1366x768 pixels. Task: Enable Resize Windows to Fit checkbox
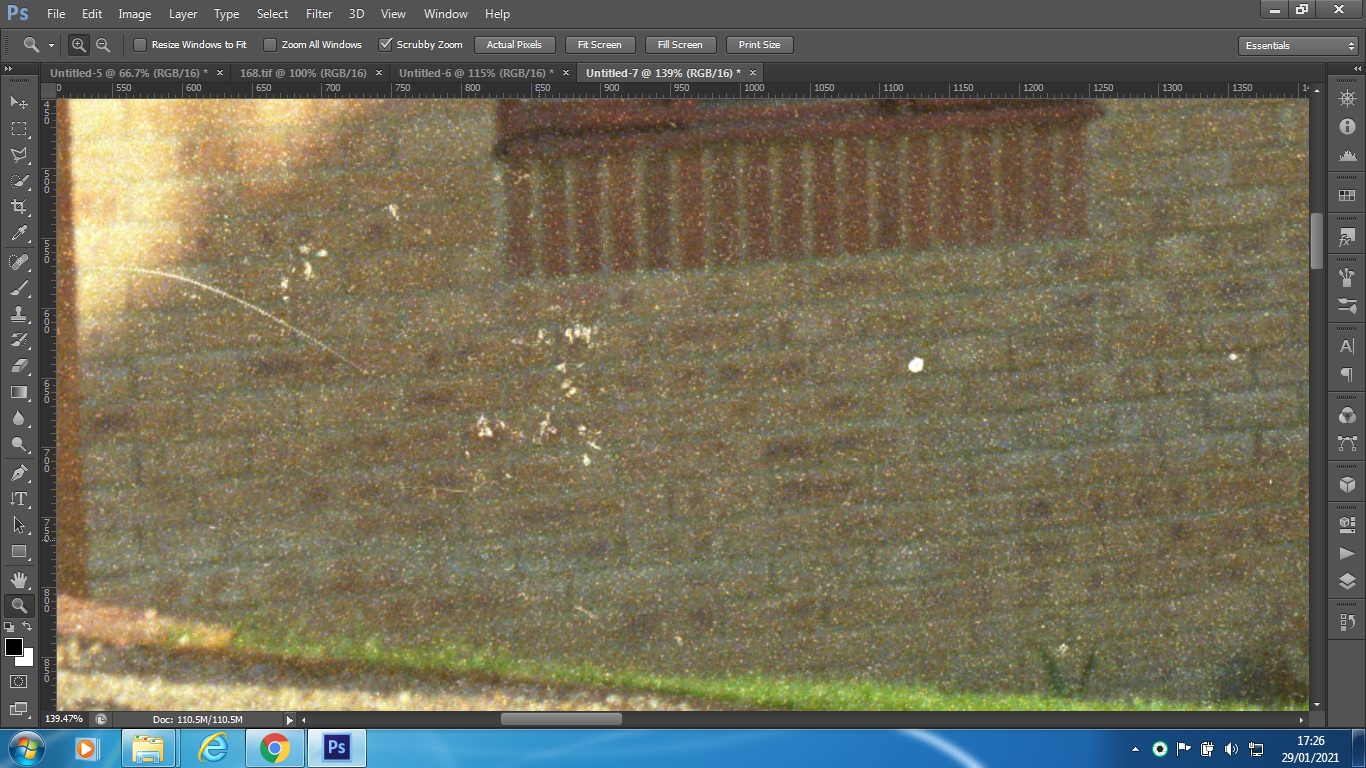click(x=140, y=45)
